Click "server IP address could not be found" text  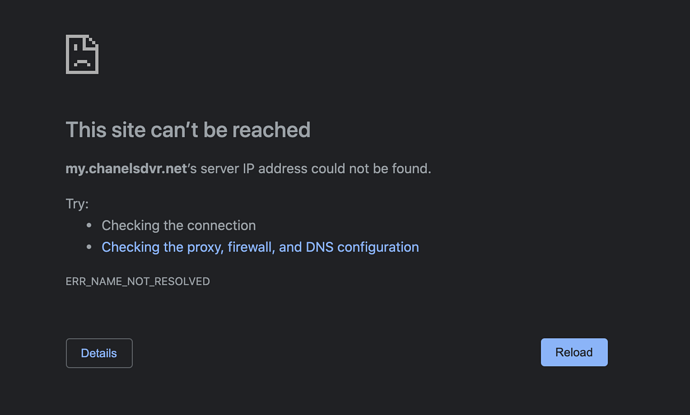[316, 169]
